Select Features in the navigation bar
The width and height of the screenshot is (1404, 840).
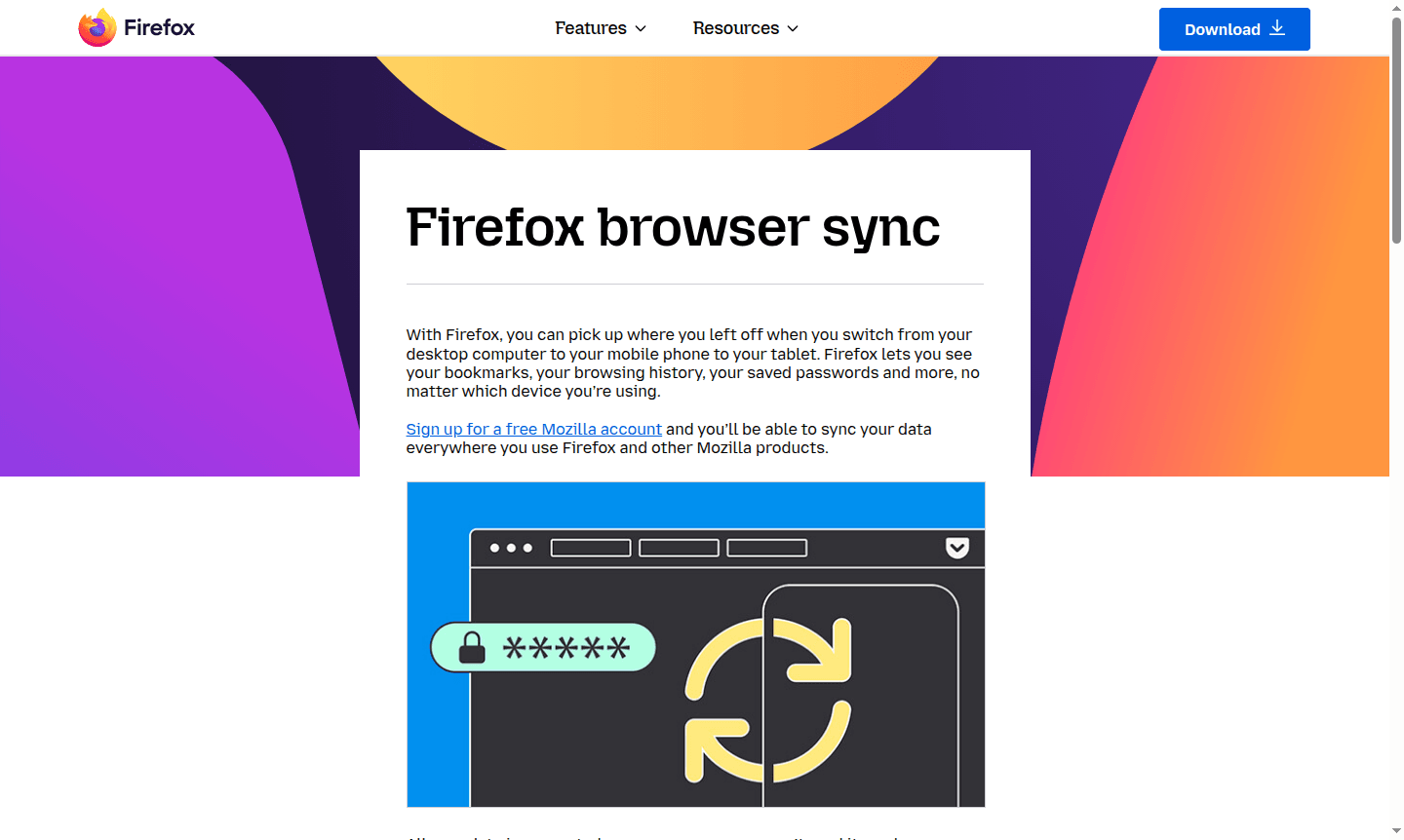pyautogui.click(x=592, y=28)
